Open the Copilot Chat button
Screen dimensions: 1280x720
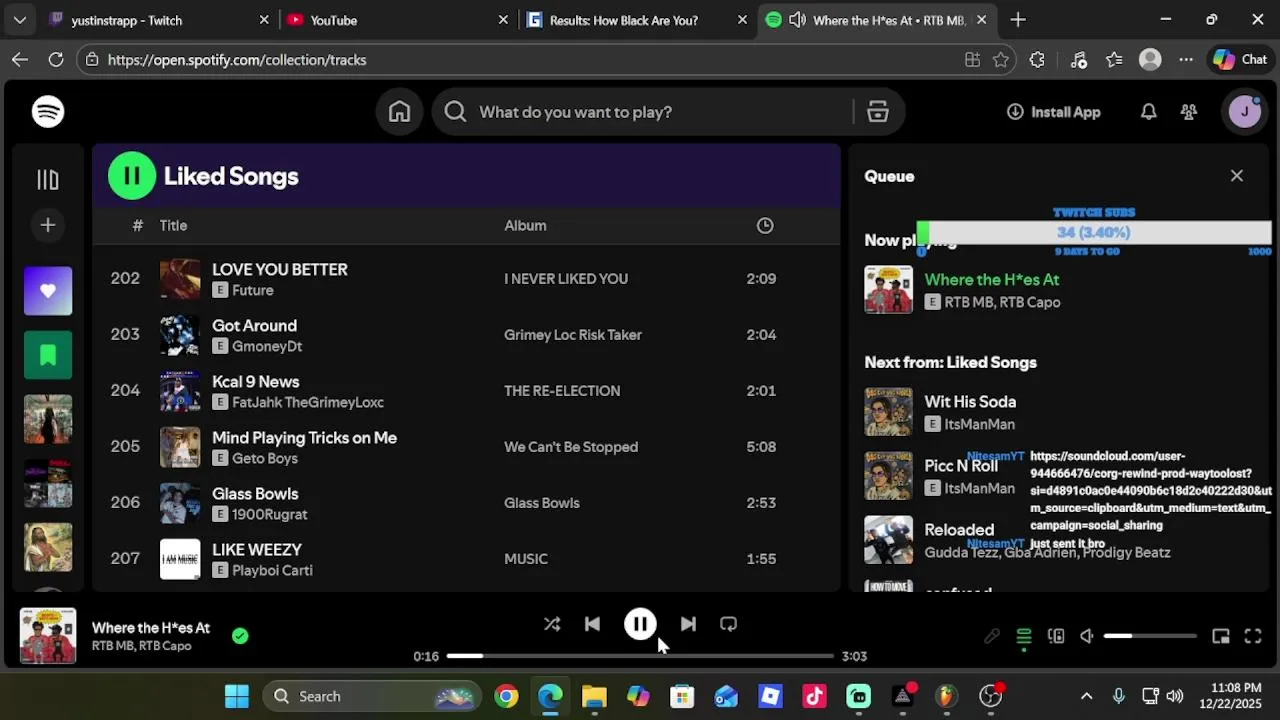point(1241,60)
